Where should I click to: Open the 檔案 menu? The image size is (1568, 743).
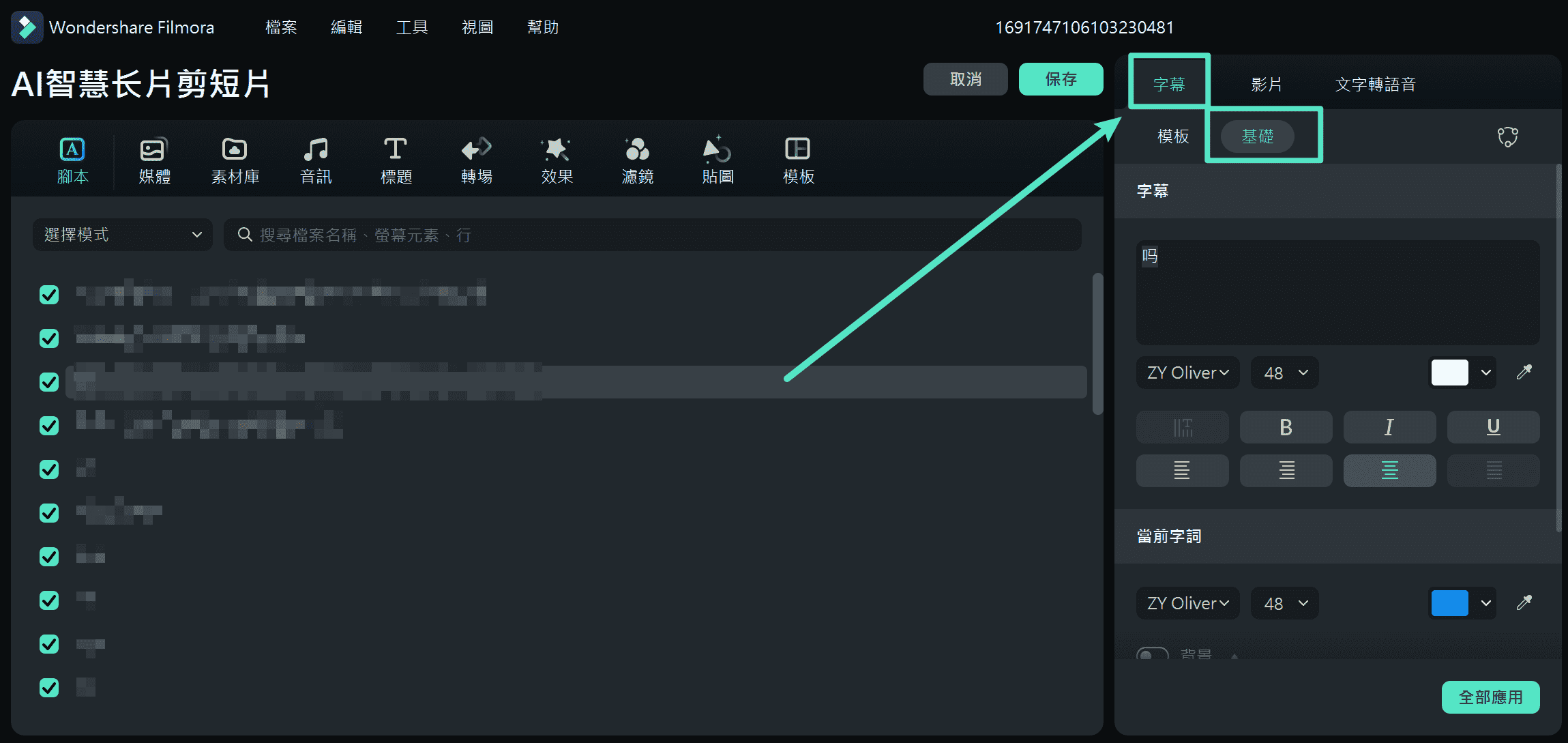[281, 27]
